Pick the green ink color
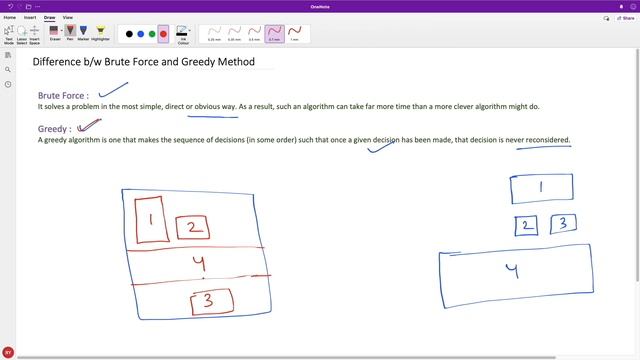 [x=152, y=34]
